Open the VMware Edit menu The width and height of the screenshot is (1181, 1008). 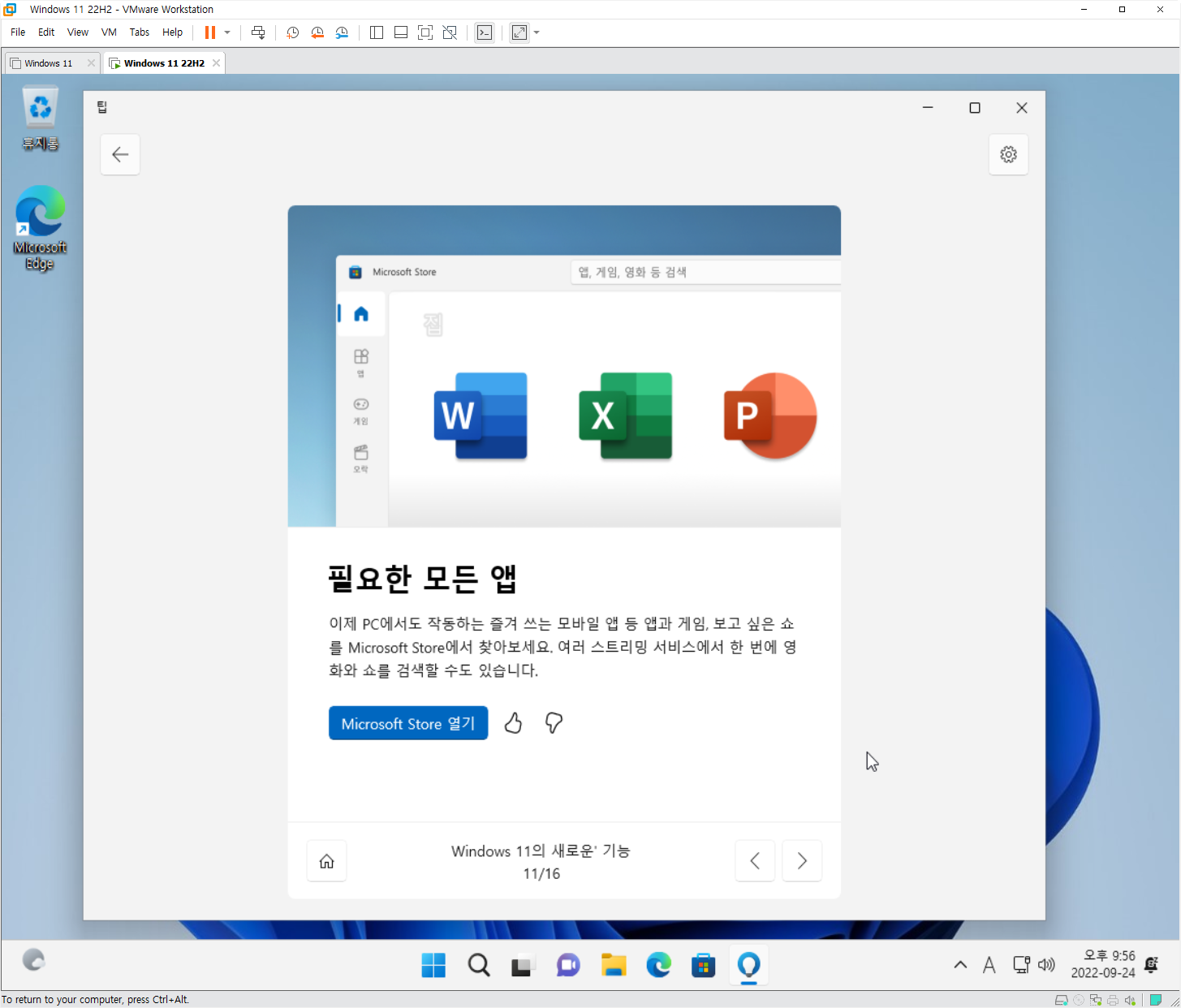[46, 32]
